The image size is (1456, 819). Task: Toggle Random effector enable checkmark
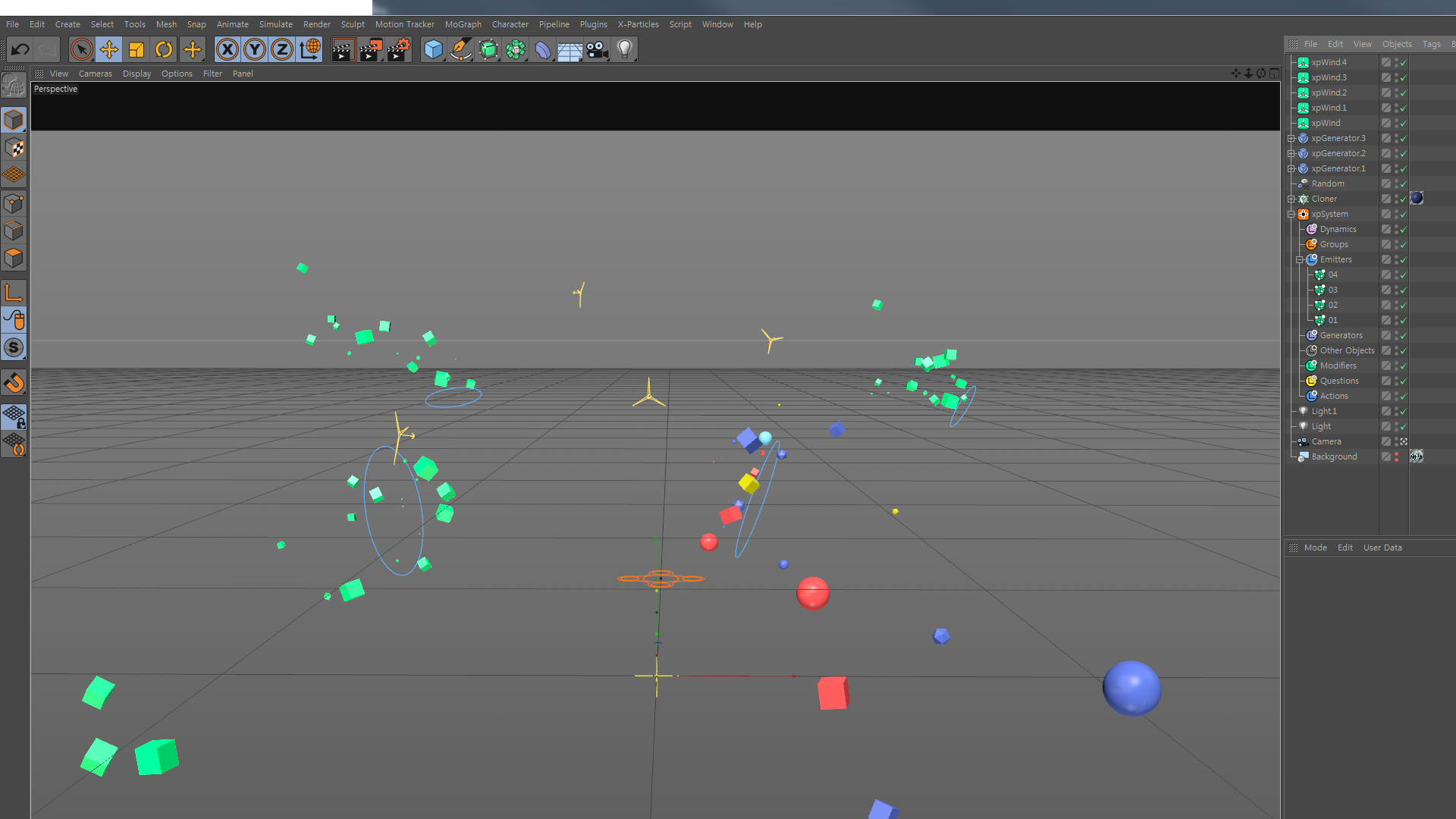[x=1404, y=184]
